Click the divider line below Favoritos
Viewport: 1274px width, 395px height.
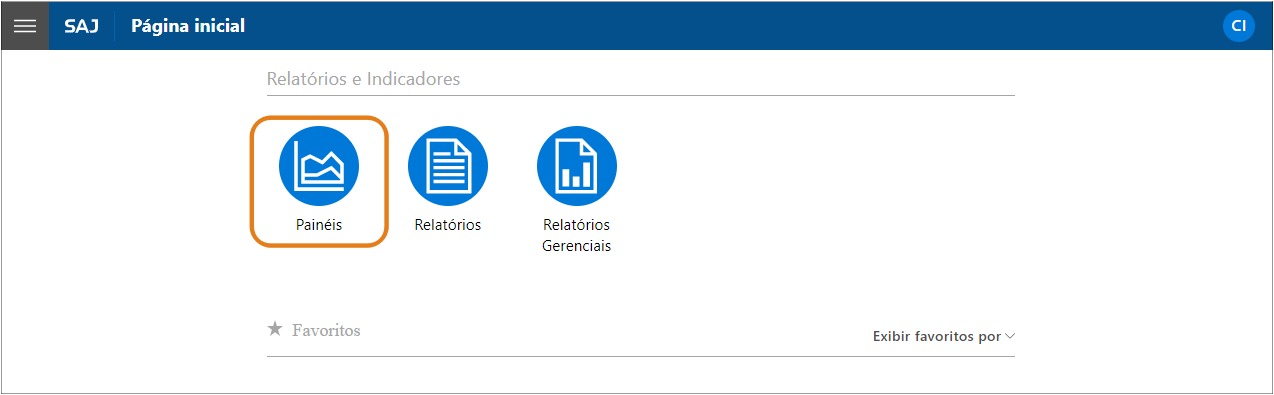(641, 356)
